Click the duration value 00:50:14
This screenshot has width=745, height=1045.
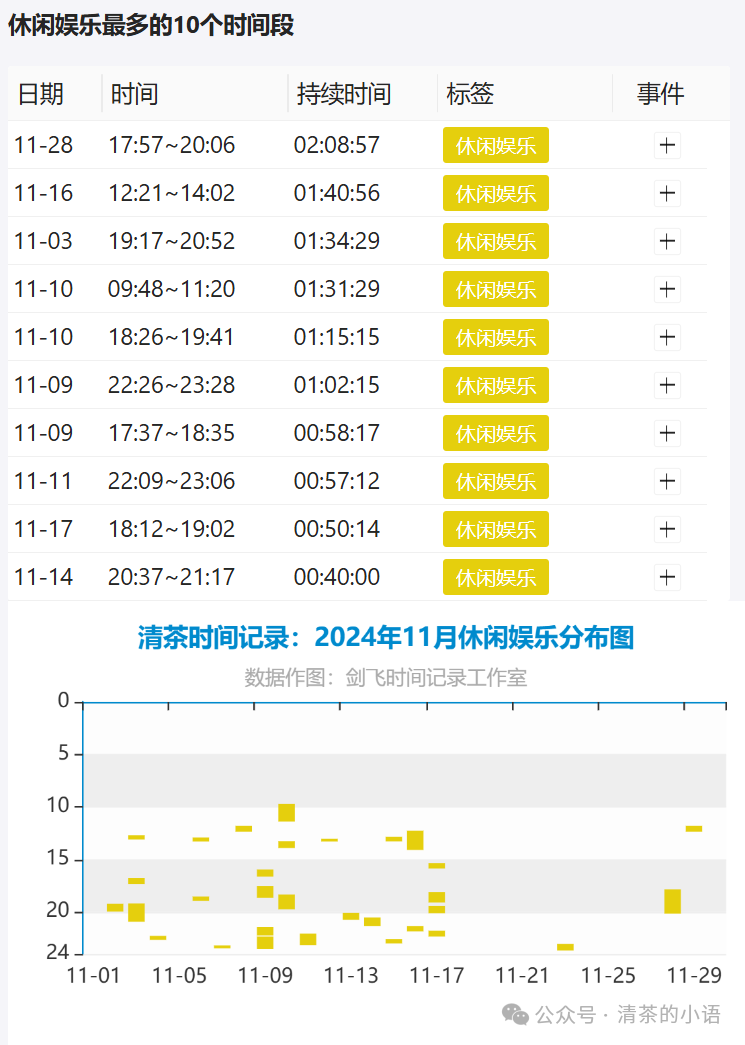pyautogui.click(x=337, y=529)
